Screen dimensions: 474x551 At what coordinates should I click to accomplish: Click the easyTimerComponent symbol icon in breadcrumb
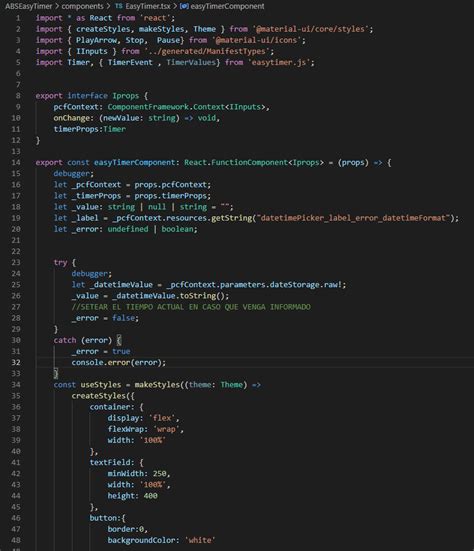pos(184,6)
